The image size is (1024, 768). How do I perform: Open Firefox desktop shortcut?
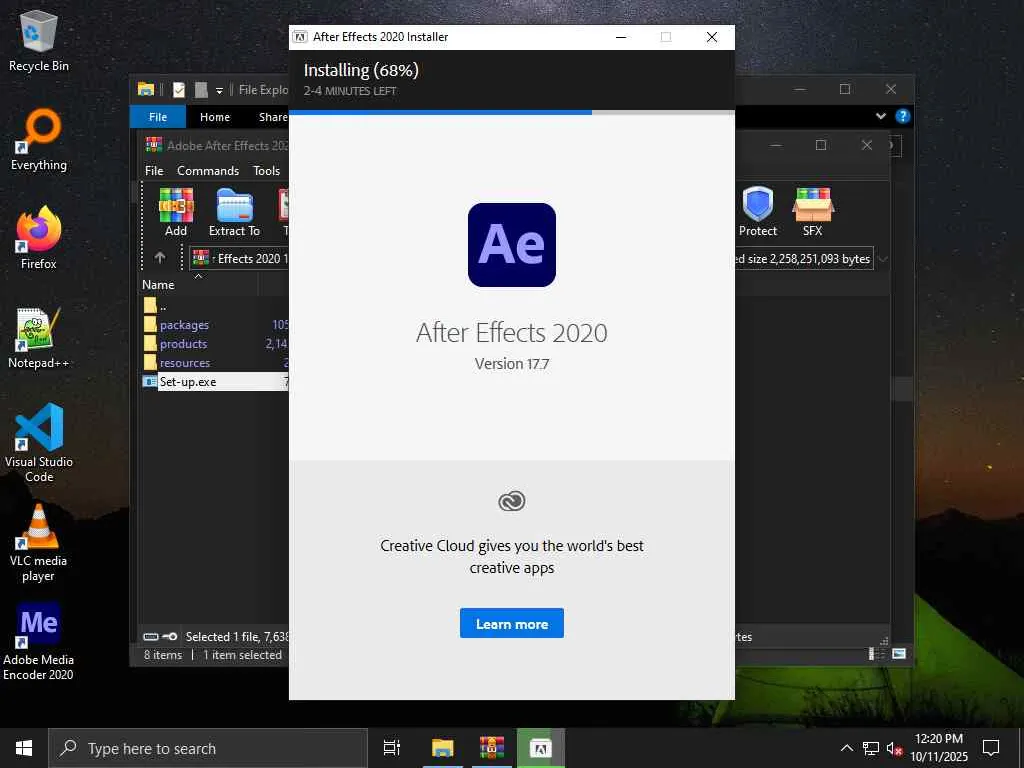click(x=39, y=238)
